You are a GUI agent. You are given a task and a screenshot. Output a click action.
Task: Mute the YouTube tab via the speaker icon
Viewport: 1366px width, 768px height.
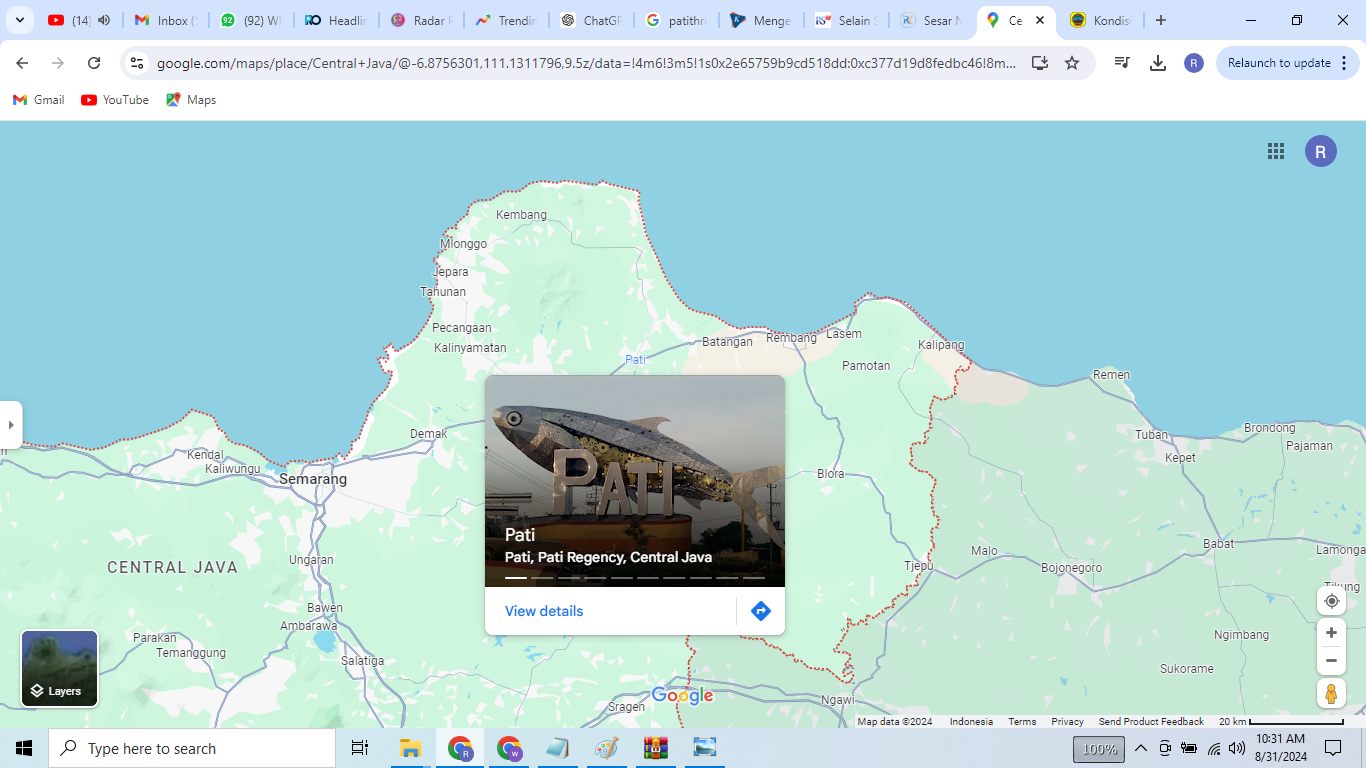(x=104, y=20)
